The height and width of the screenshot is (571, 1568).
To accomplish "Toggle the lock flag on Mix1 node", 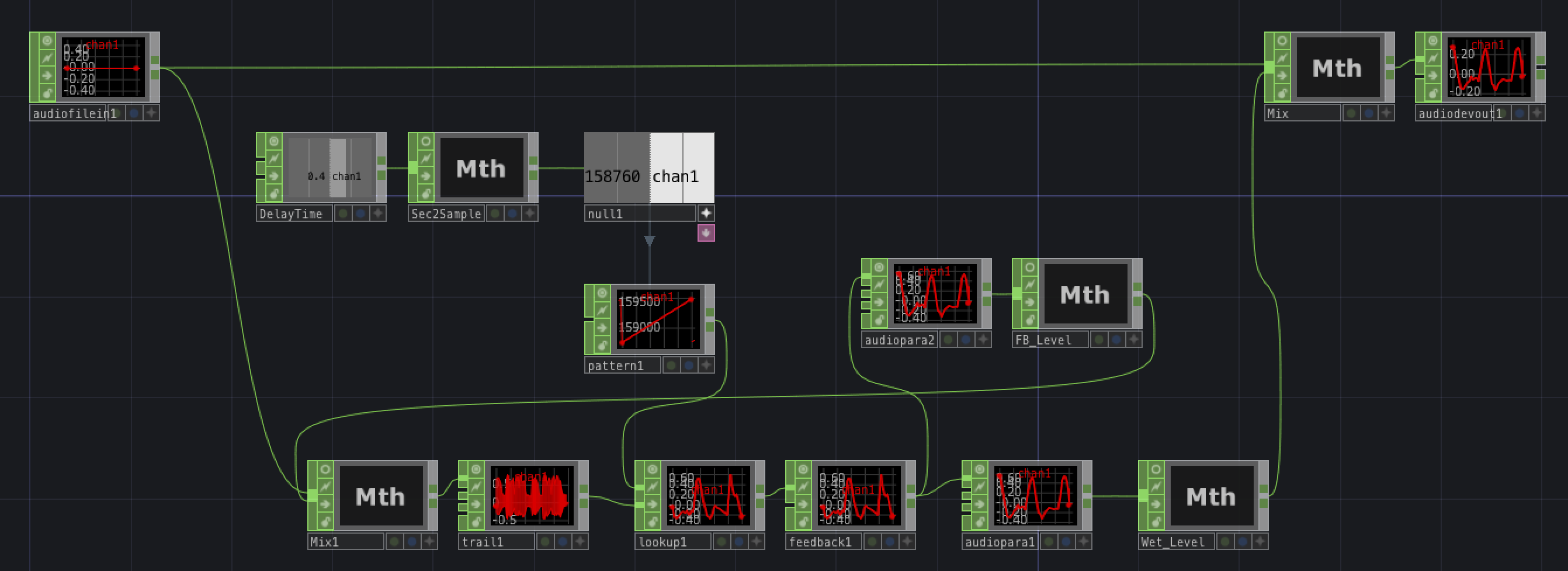I will point(325,522).
